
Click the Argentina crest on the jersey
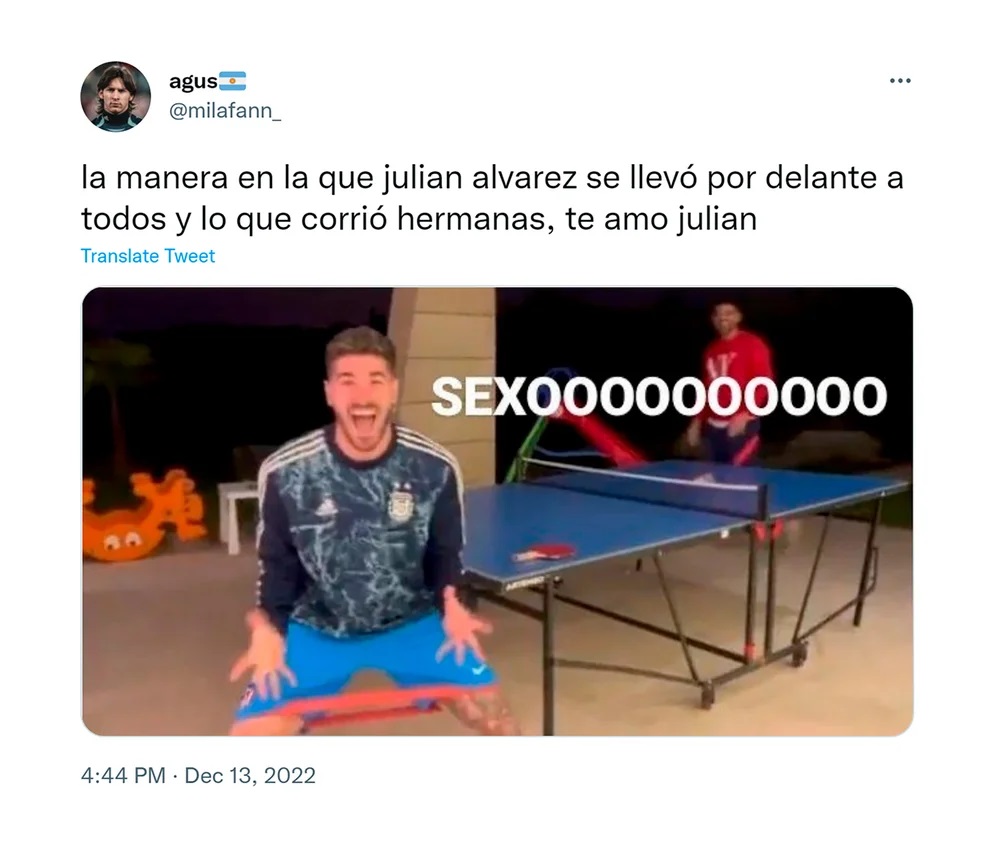click(x=400, y=502)
